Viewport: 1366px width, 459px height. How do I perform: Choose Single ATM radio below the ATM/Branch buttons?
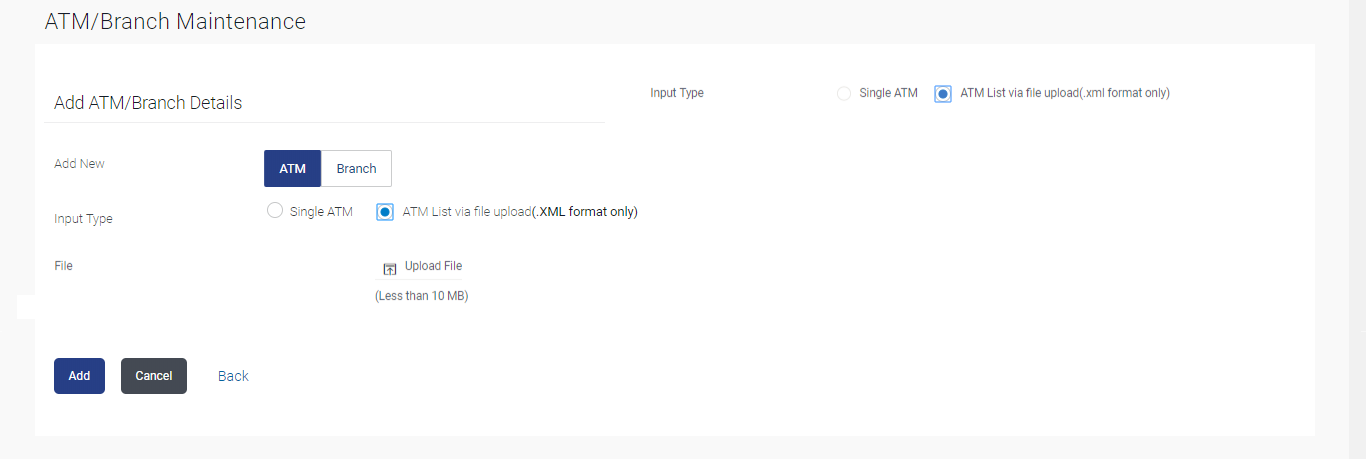(275, 211)
